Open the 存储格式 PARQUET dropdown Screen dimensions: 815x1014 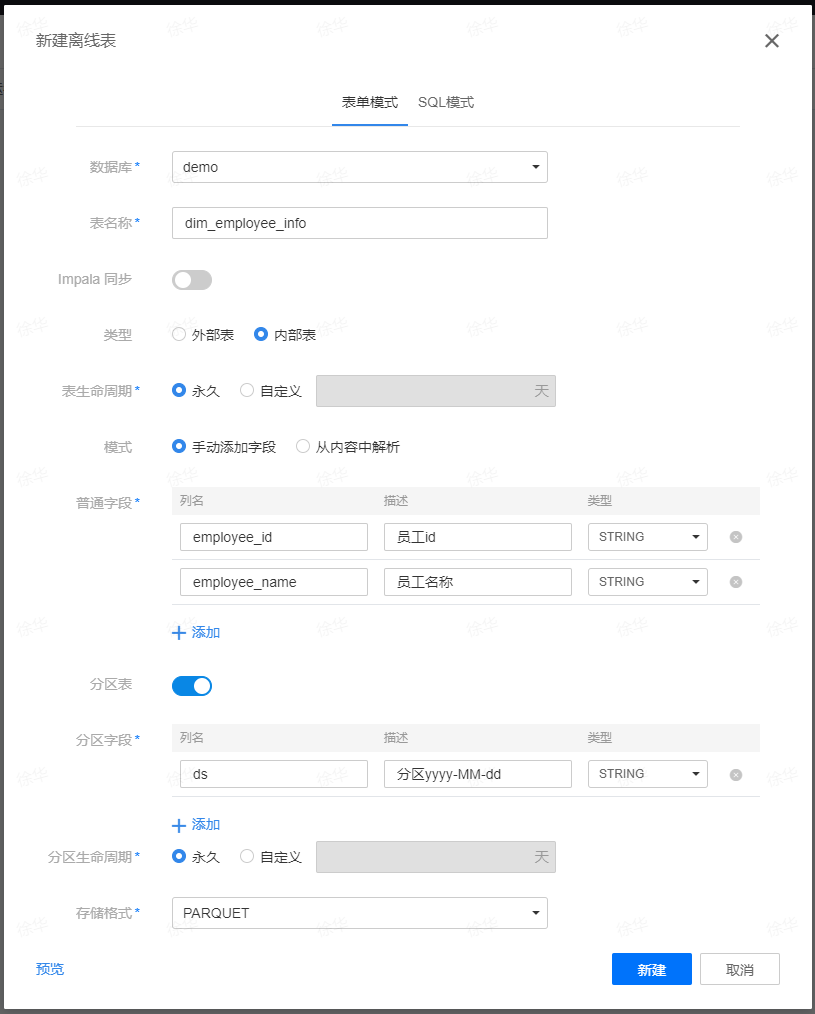[x=360, y=913]
